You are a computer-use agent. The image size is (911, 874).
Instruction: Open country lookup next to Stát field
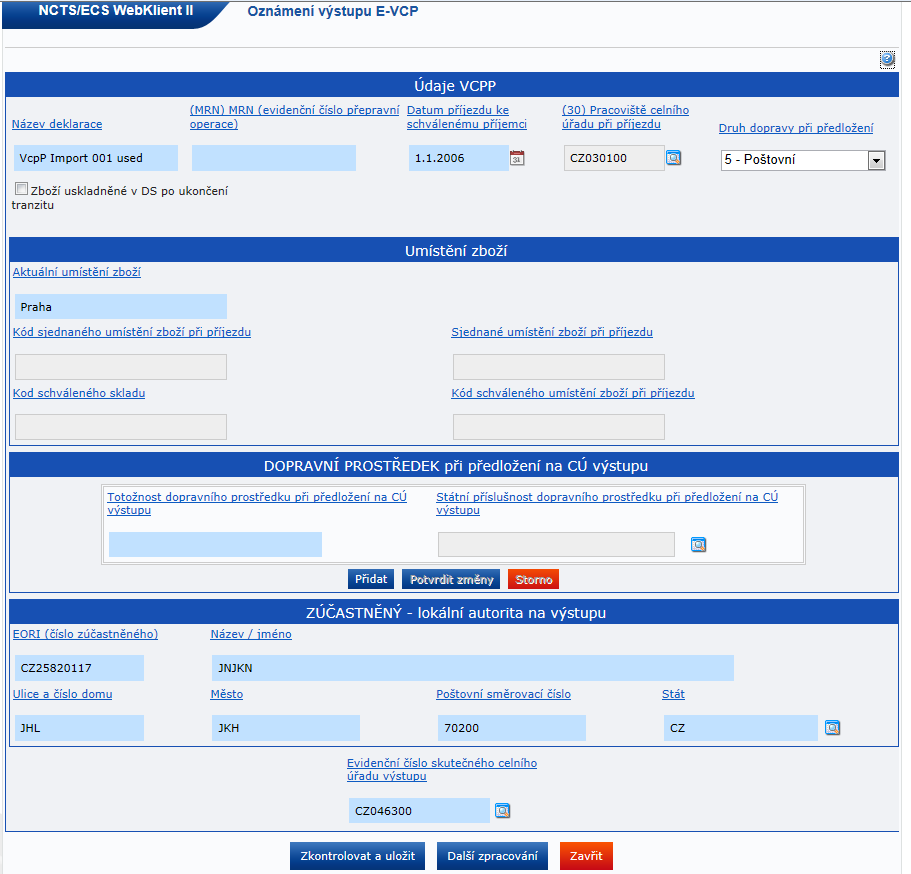pyautogui.click(x=832, y=728)
